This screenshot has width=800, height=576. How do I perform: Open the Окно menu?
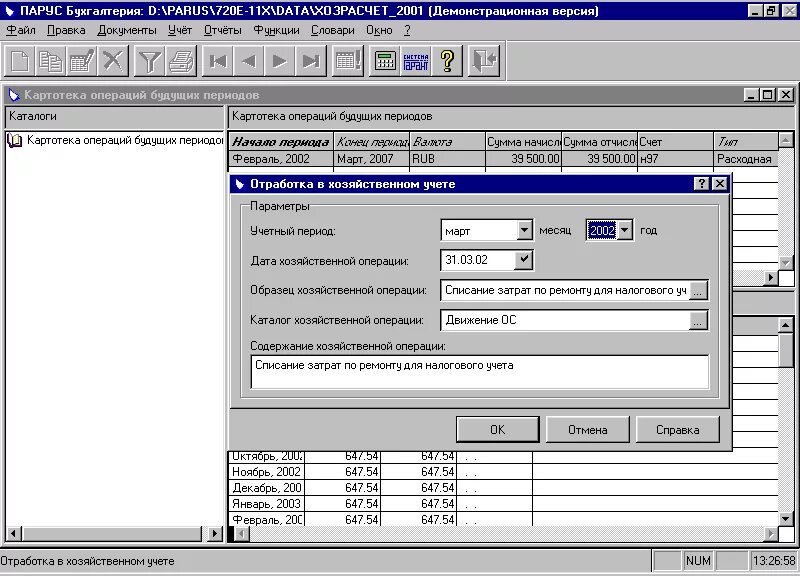379,30
